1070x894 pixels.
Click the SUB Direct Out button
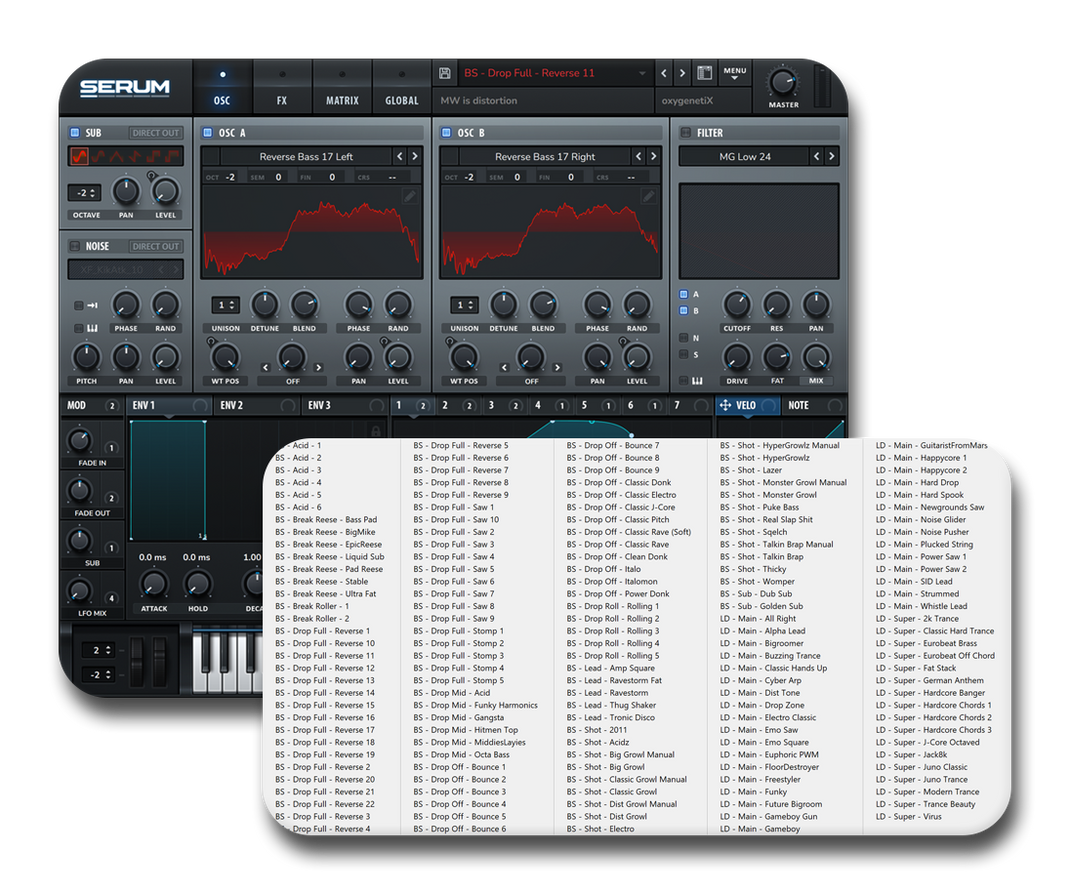155,133
